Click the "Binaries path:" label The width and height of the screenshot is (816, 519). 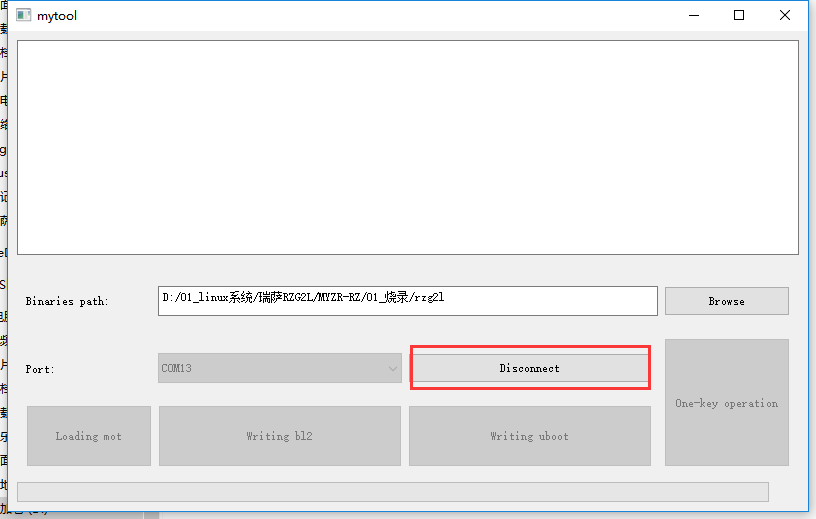click(x=67, y=301)
